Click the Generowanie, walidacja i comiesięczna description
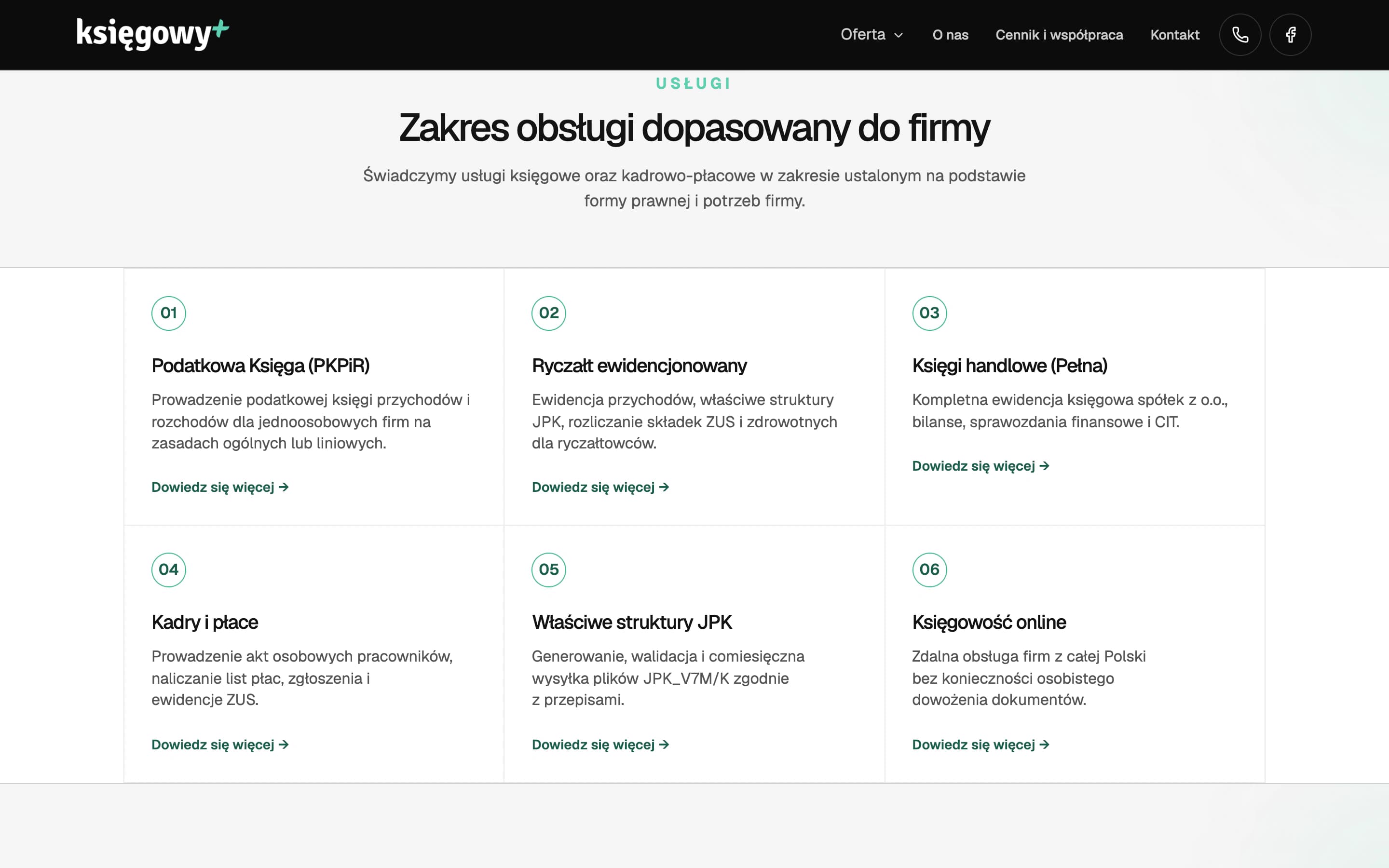The image size is (1389, 868). click(668, 678)
